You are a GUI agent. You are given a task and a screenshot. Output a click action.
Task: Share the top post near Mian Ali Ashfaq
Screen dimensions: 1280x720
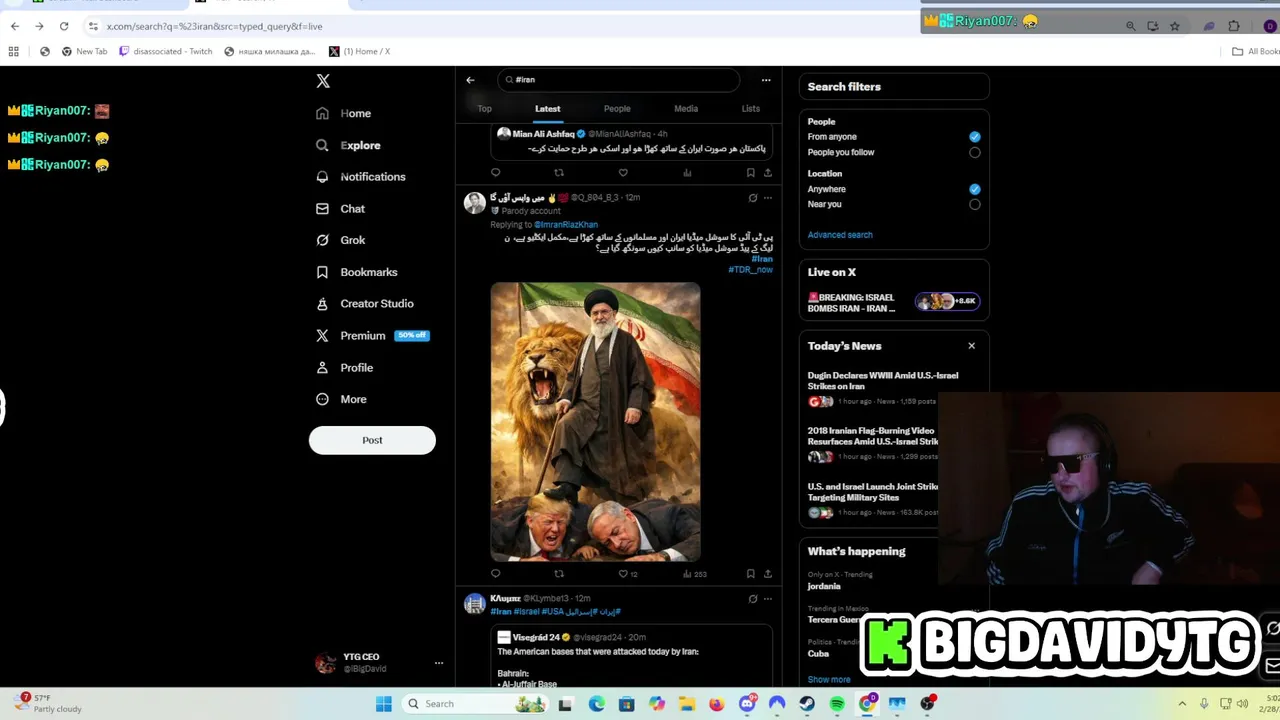pos(768,173)
